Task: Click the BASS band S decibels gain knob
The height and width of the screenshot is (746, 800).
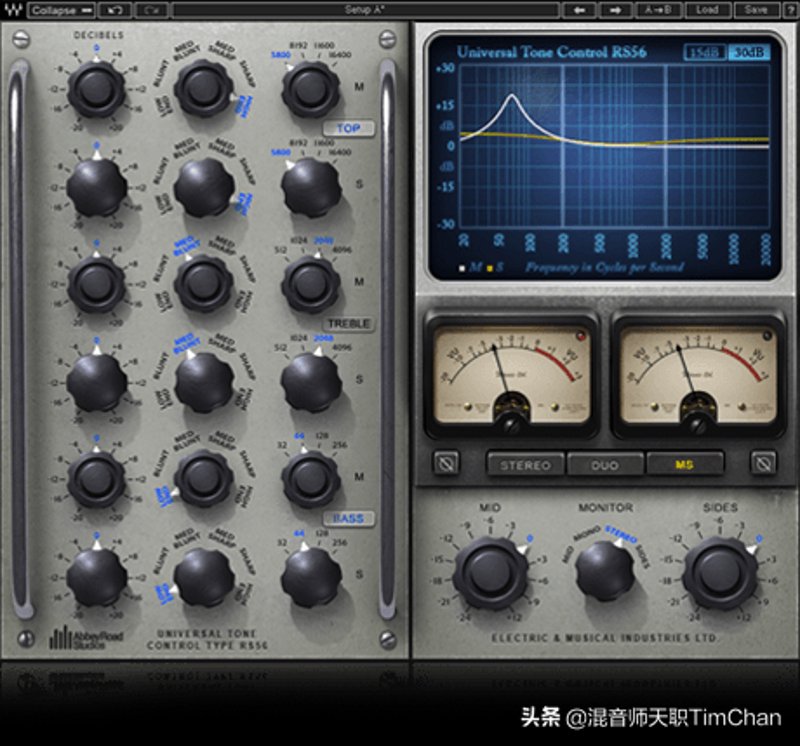Action: tap(97, 576)
